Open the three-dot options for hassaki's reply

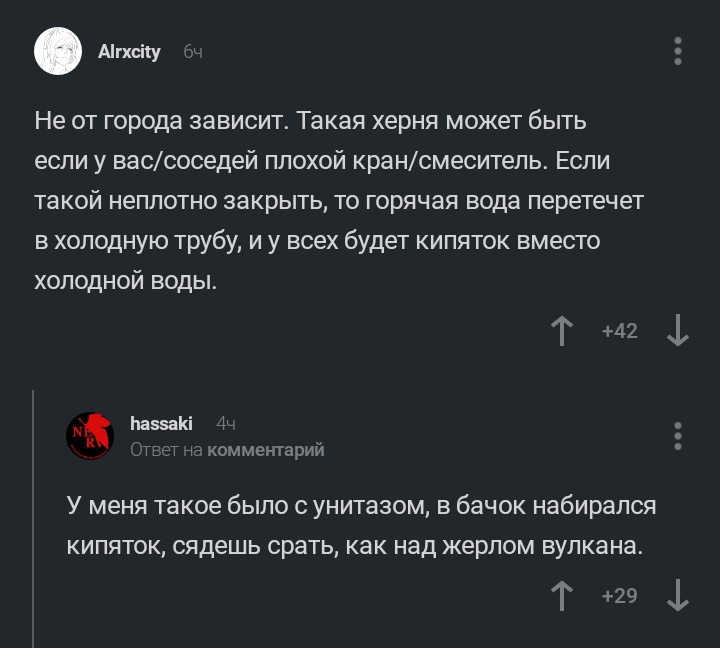tap(678, 436)
